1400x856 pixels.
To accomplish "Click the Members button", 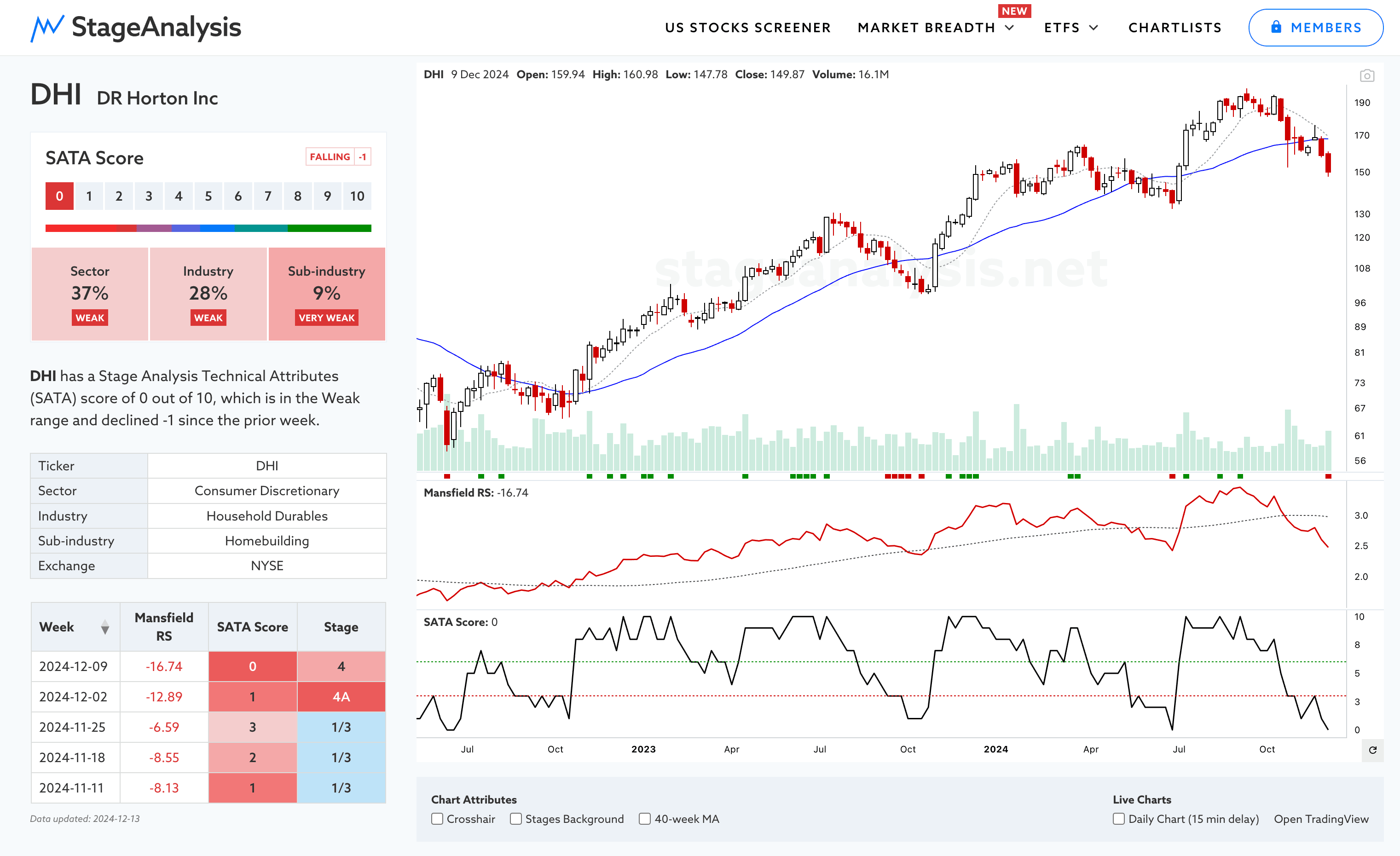I will pos(1315,27).
